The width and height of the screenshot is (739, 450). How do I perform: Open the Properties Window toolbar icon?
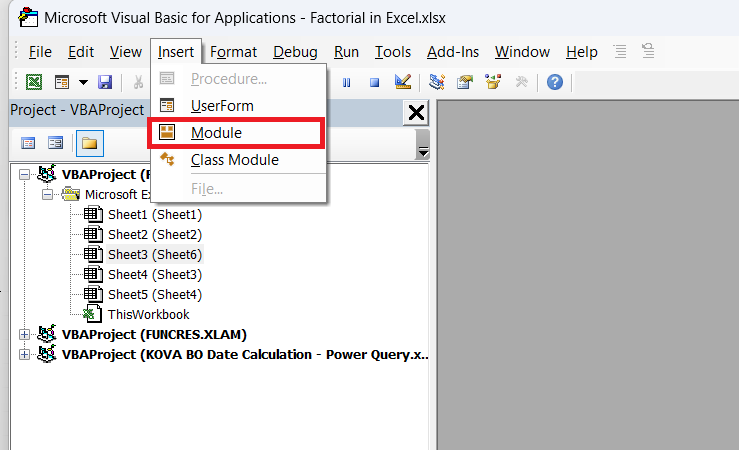465,82
